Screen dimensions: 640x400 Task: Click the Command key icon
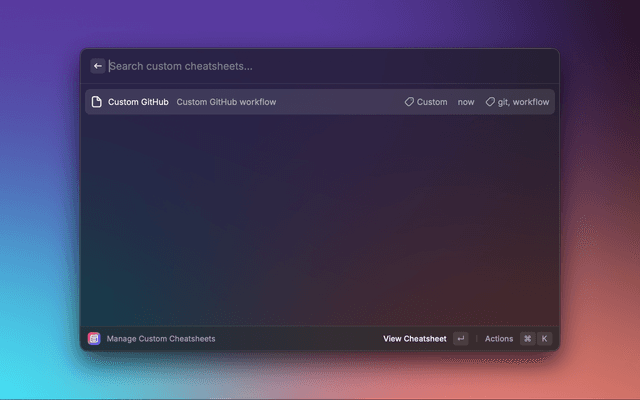[x=527, y=339]
